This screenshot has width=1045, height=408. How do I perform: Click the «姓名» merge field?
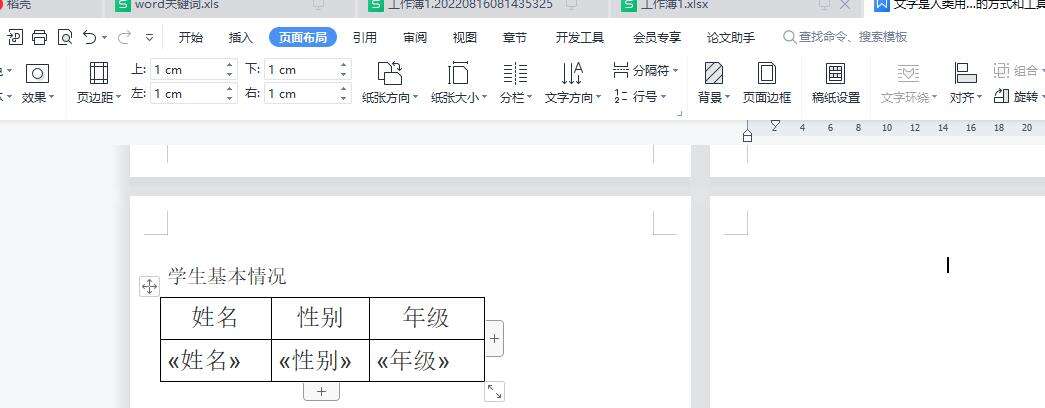pyautogui.click(x=204, y=361)
